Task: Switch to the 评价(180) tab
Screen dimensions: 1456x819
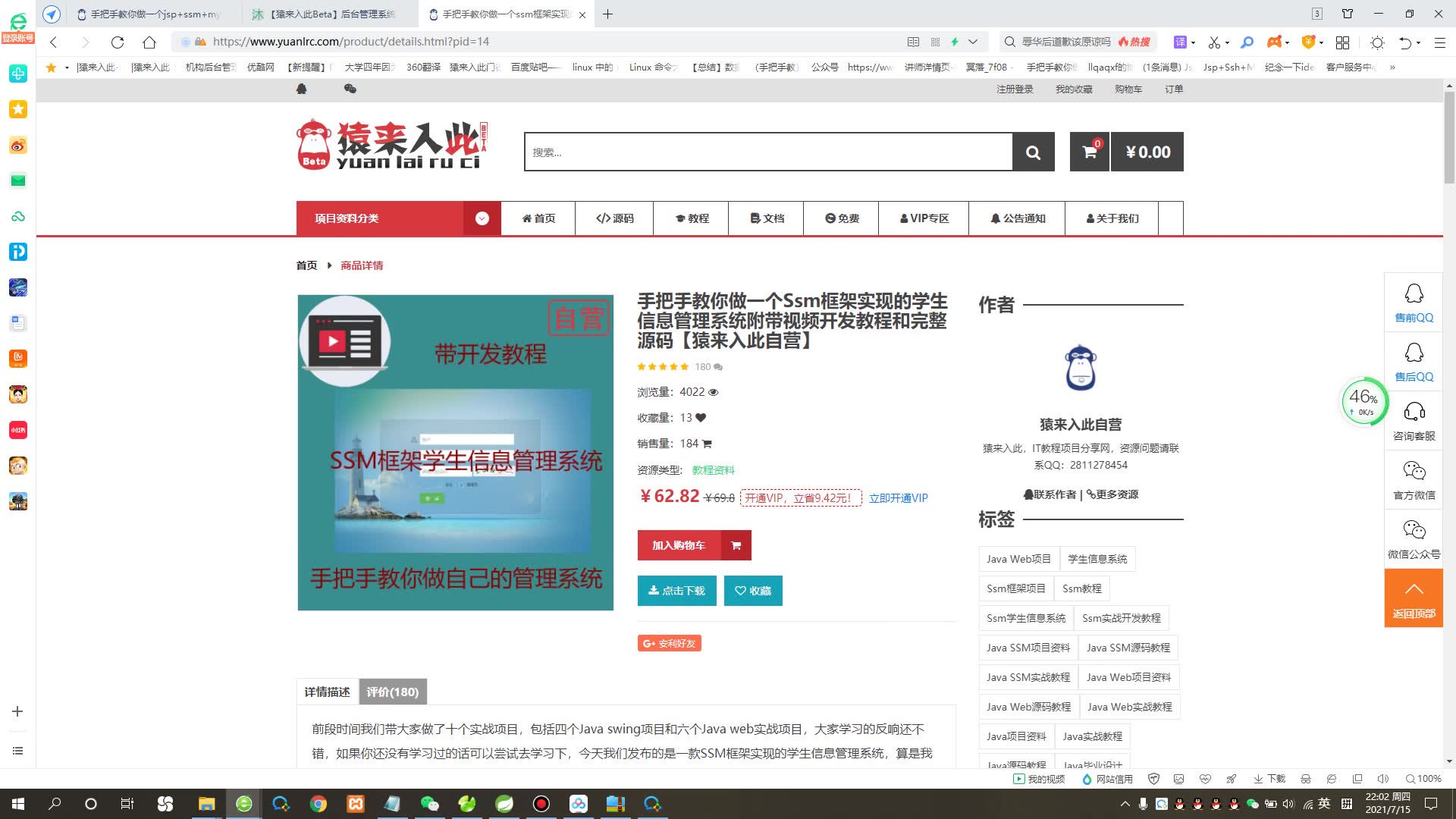Action: (392, 692)
